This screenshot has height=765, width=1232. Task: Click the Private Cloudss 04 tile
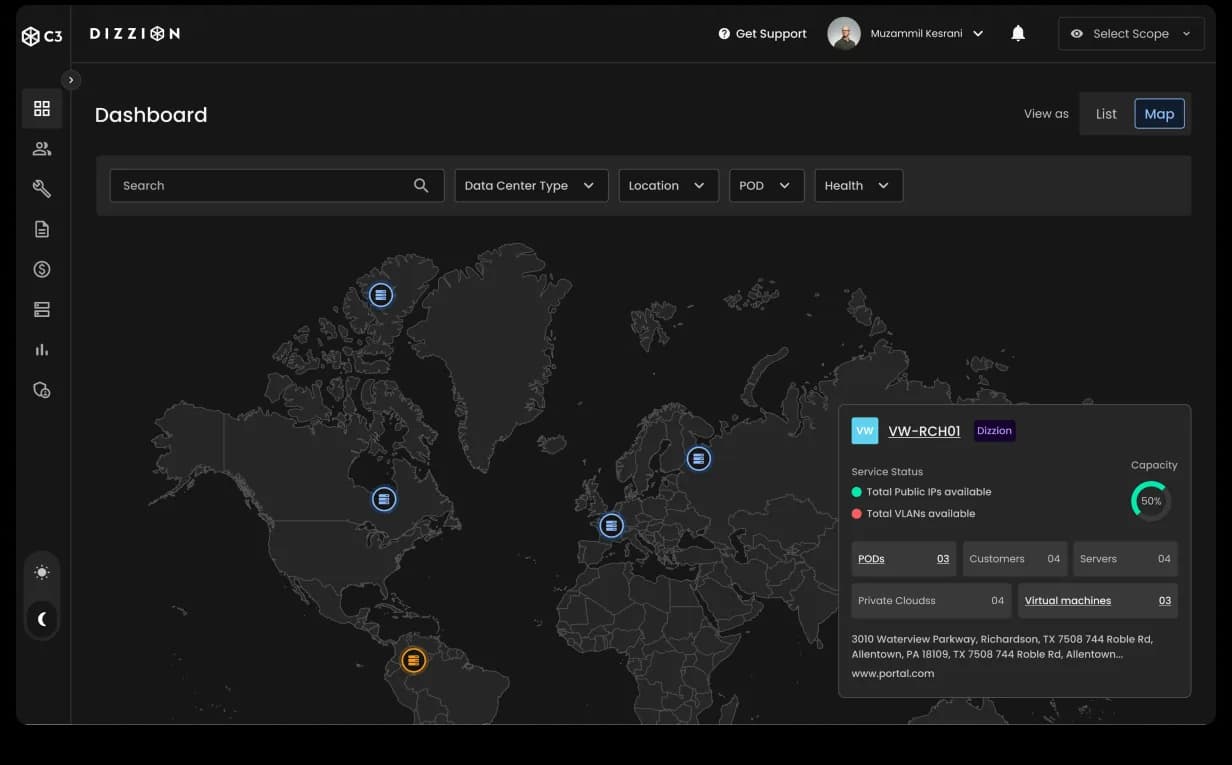[x=931, y=601]
